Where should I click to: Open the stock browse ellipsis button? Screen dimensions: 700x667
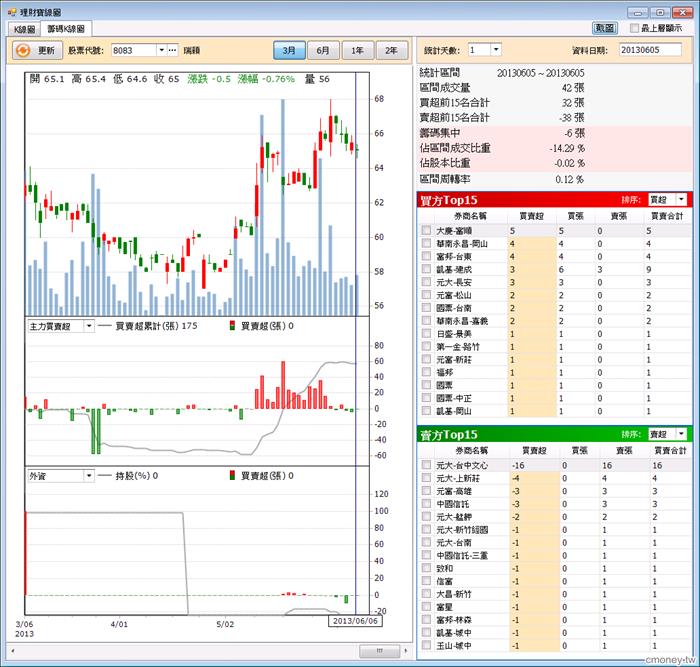coord(173,50)
